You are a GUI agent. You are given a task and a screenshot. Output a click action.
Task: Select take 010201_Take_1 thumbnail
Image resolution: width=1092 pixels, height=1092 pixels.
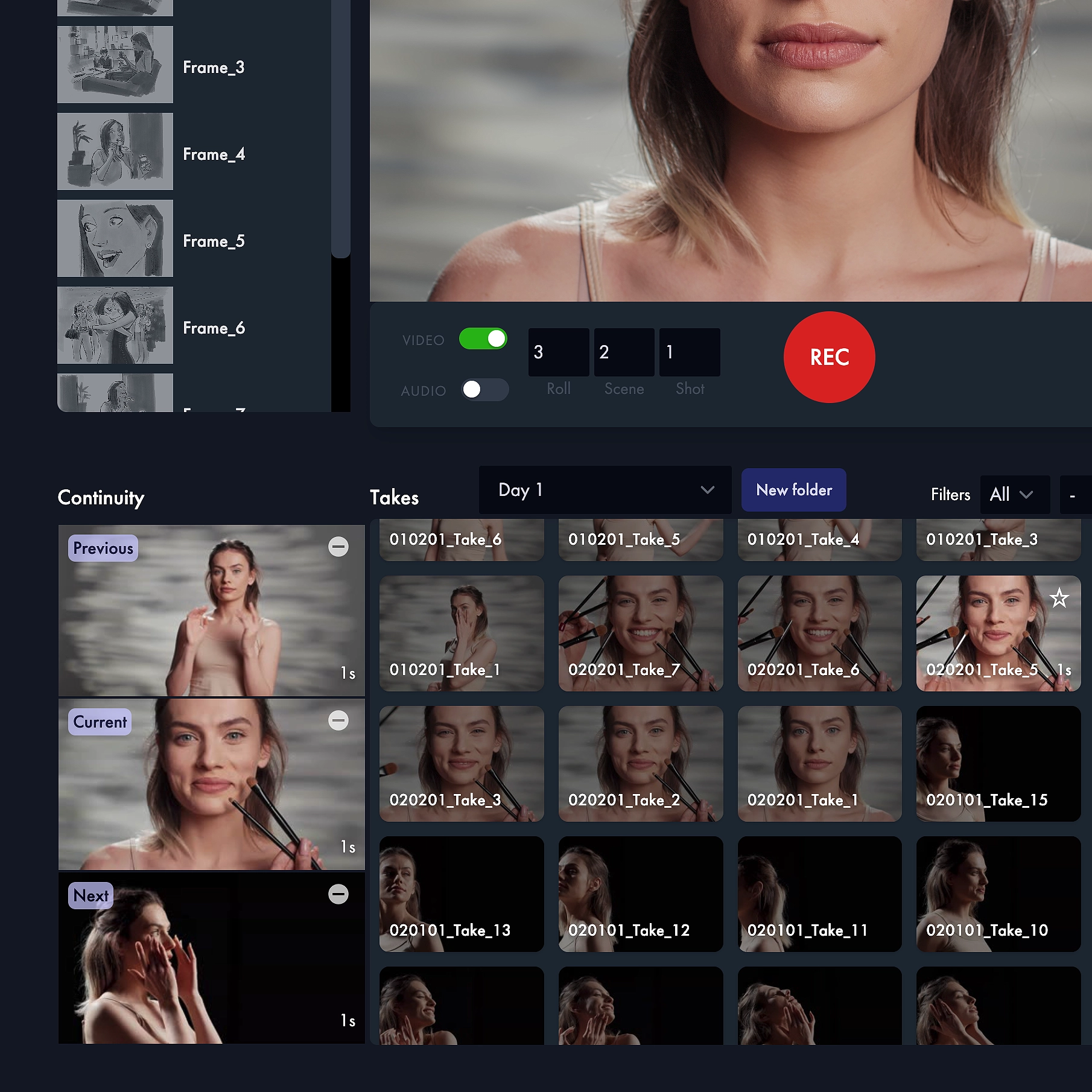[x=462, y=633]
